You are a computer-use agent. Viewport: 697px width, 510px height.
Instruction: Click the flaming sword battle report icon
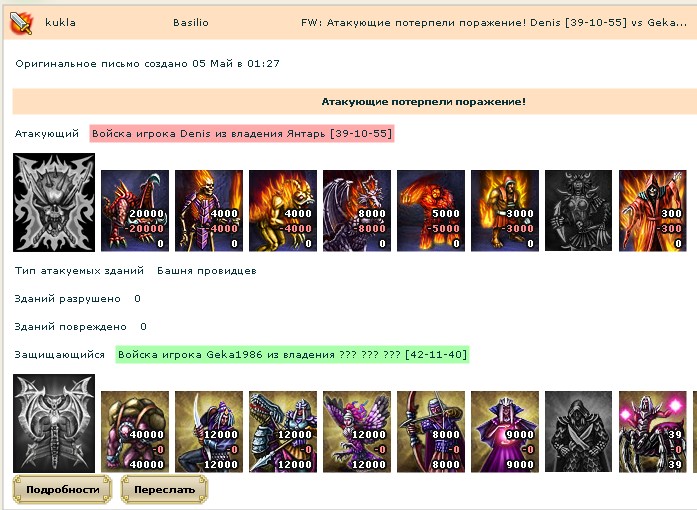click(x=21, y=23)
